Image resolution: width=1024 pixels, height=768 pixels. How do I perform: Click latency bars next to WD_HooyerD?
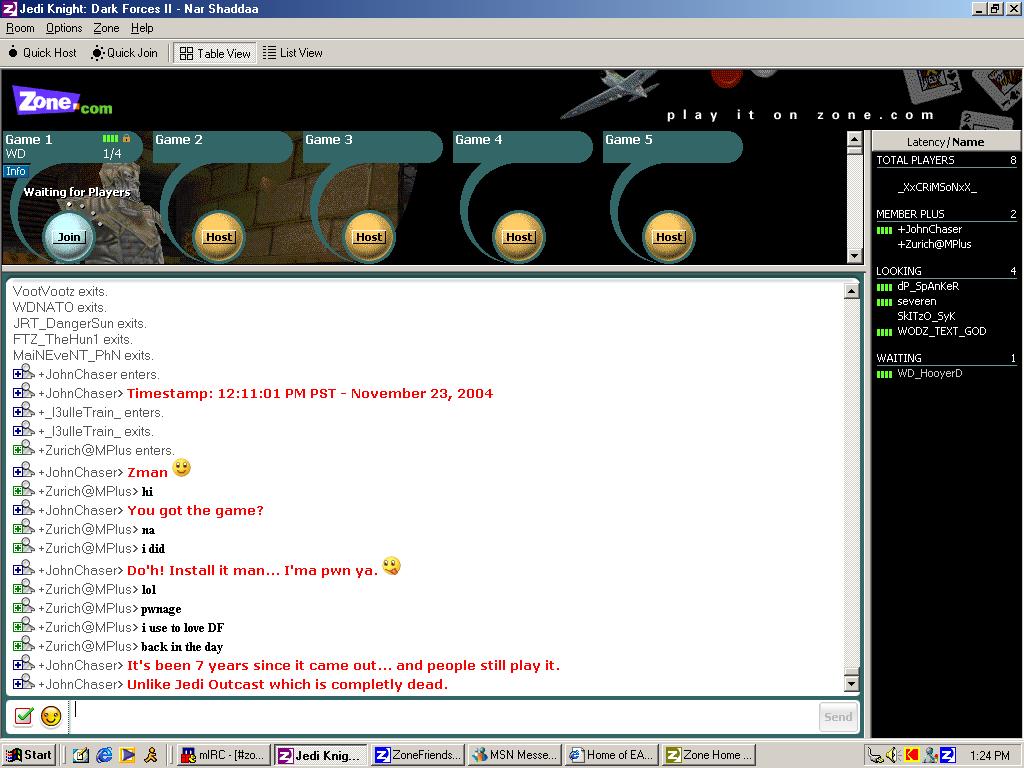[884, 374]
